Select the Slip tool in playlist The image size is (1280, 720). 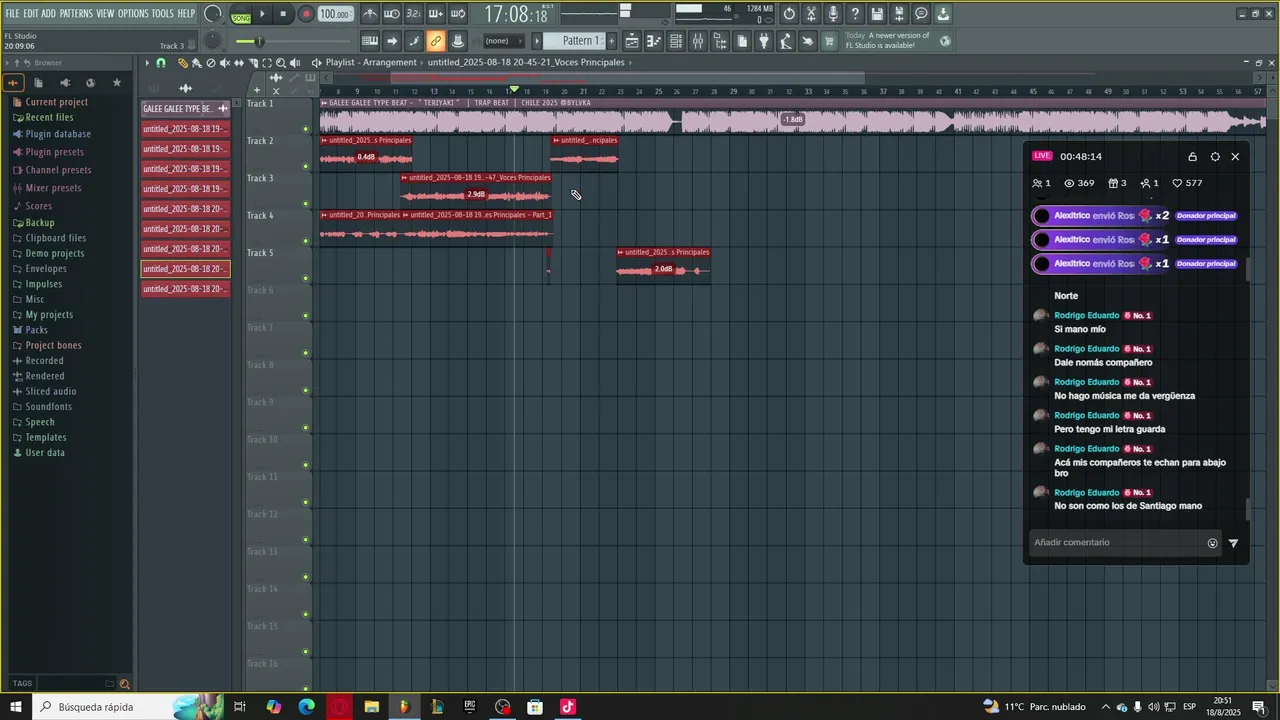point(239,62)
